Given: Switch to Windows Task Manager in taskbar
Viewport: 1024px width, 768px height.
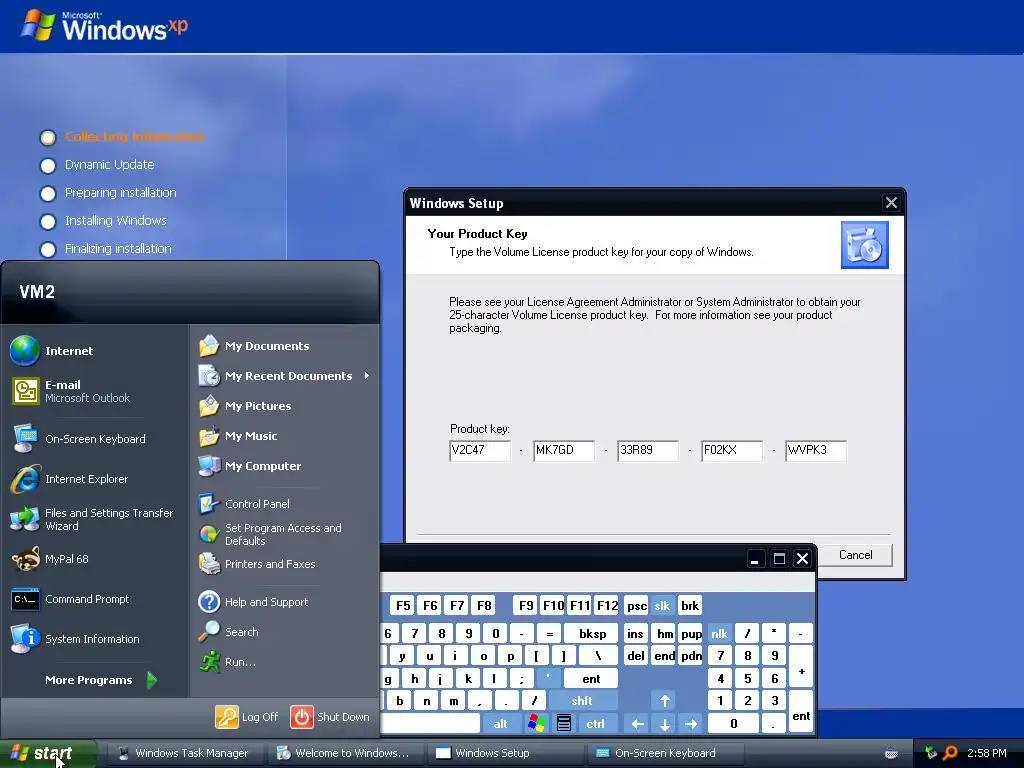Looking at the screenshot, I should (184, 753).
